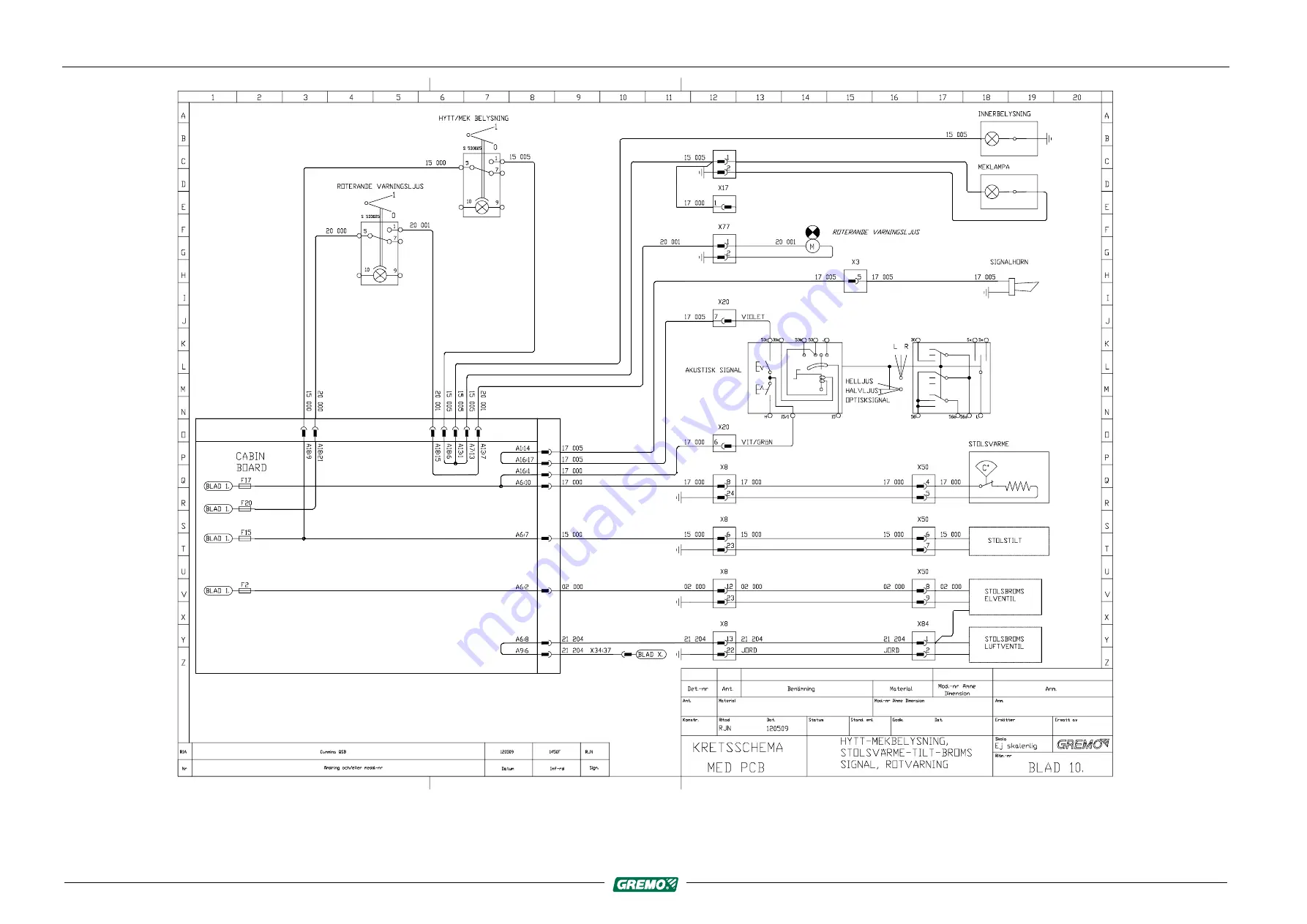Click BLAD 1. reference next to F17
Screen dimensions: 1307x924
(218, 486)
